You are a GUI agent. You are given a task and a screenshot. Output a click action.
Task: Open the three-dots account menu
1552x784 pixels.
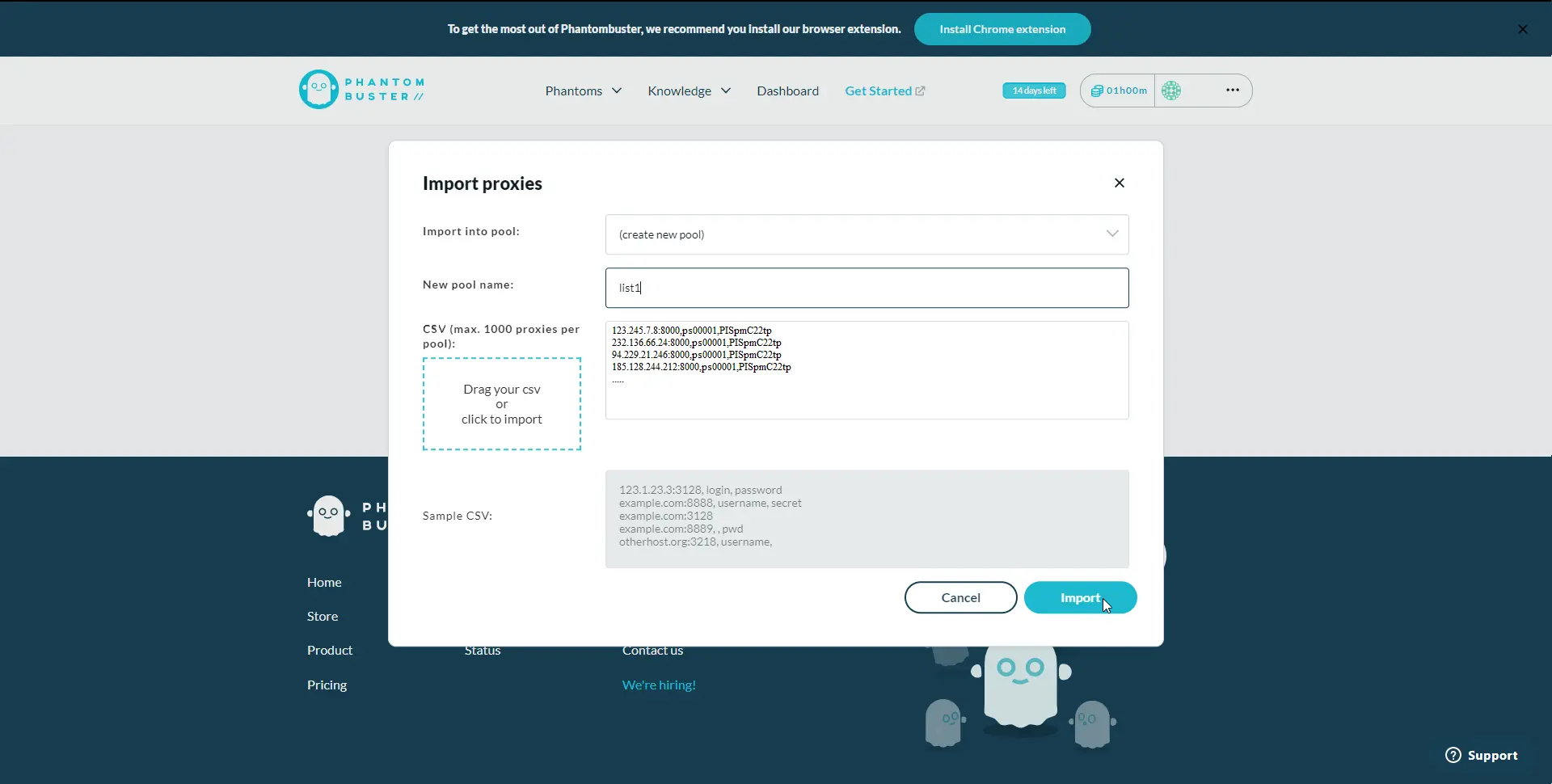pos(1232,91)
